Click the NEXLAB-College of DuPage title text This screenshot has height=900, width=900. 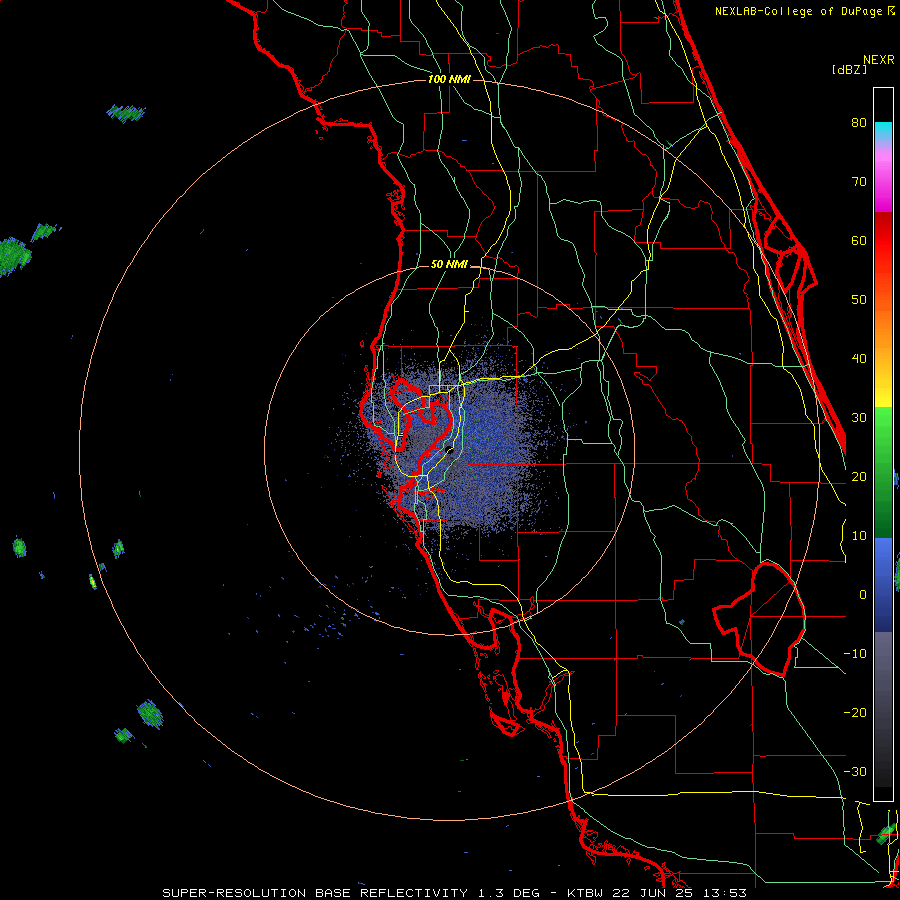(804, 11)
